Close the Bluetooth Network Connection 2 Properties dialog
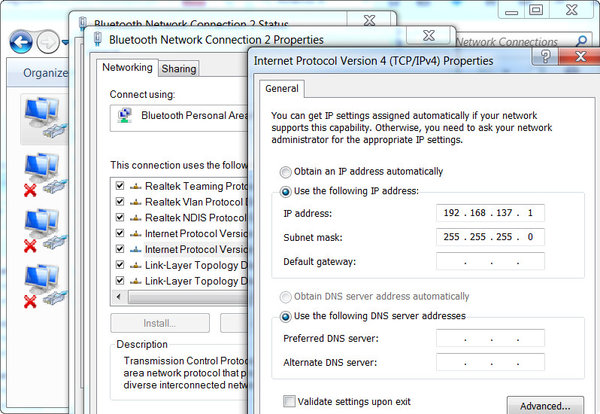This screenshot has height=414, width=600. point(429,36)
